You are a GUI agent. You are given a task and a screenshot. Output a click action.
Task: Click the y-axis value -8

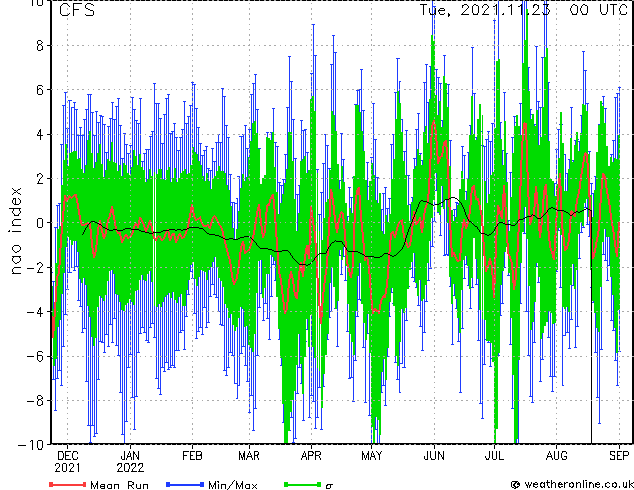pyautogui.click(x=35, y=401)
